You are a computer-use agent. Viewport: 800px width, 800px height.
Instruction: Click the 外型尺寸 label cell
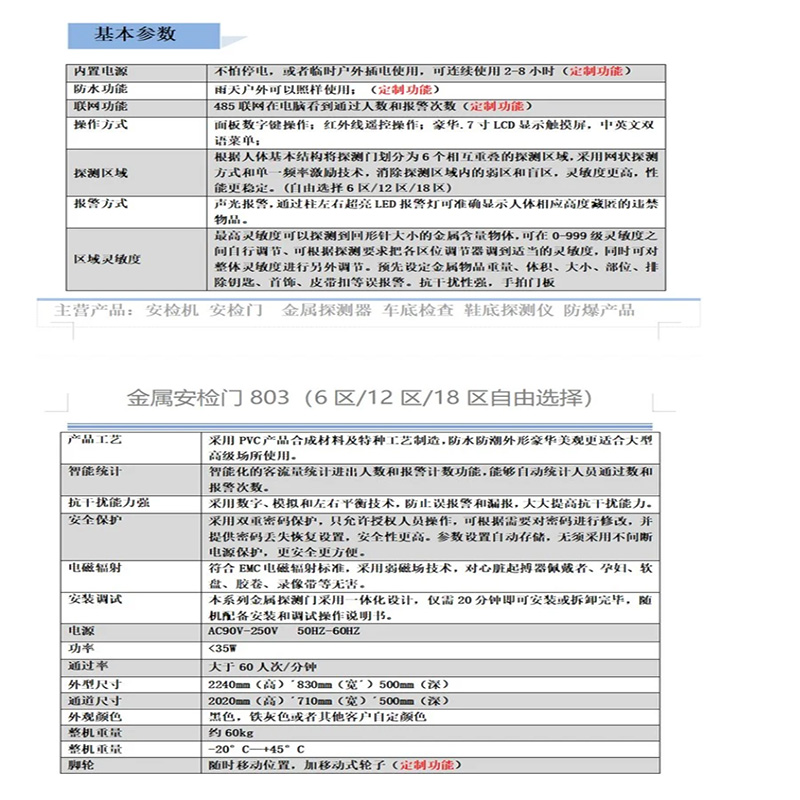94,684
